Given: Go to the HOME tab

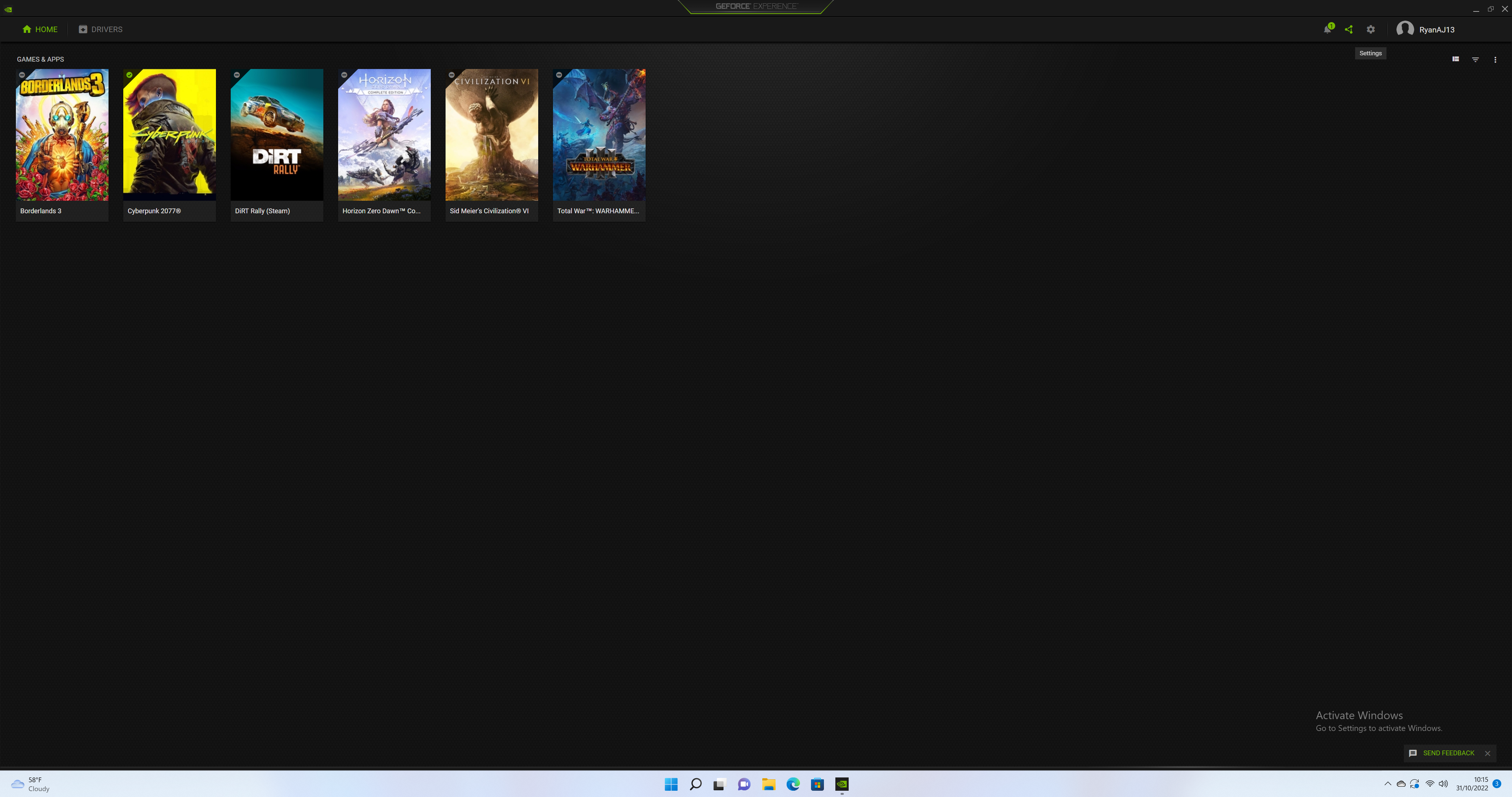Looking at the screenshot, I should (40, 30).
